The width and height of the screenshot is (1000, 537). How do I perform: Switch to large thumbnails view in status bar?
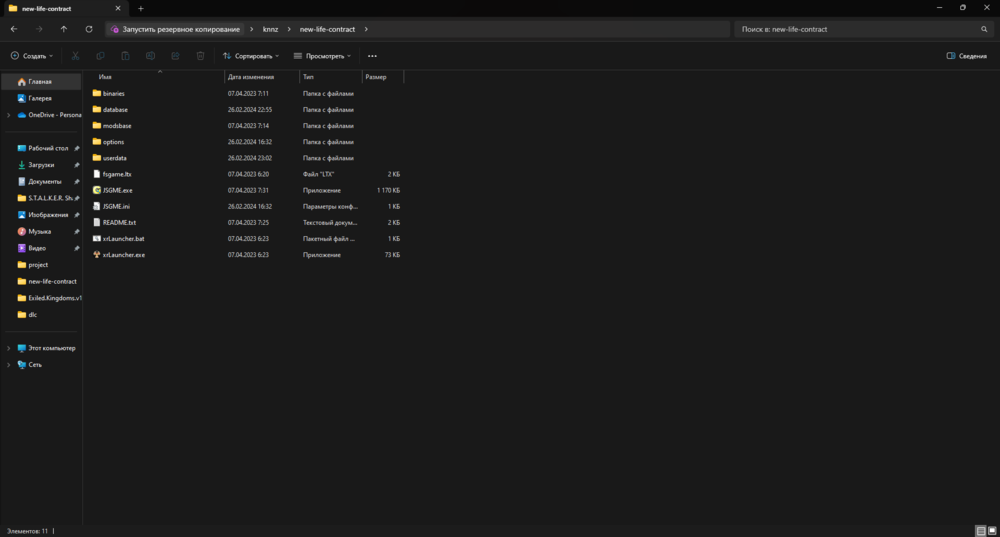pyautogui.click(x=991, y=531)
